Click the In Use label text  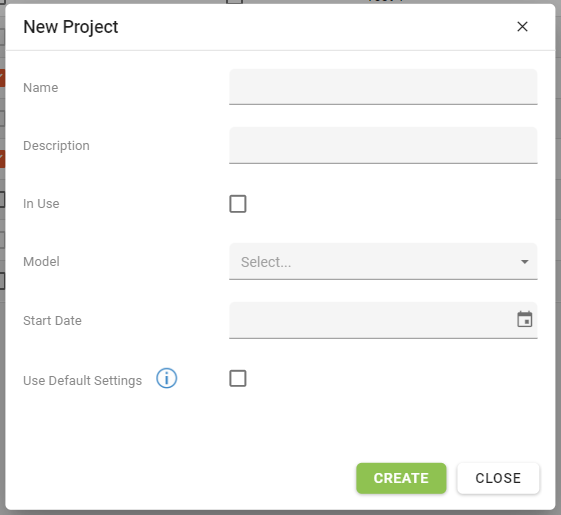(x=41, y=204)
